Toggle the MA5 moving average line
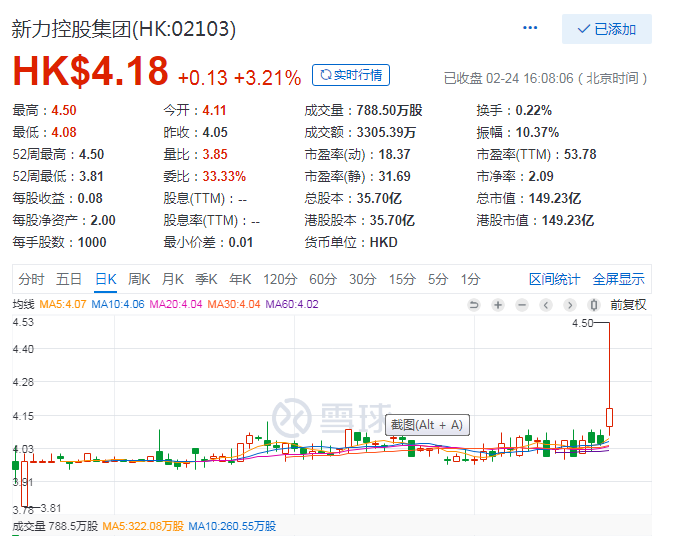 [x=67, y=304]
